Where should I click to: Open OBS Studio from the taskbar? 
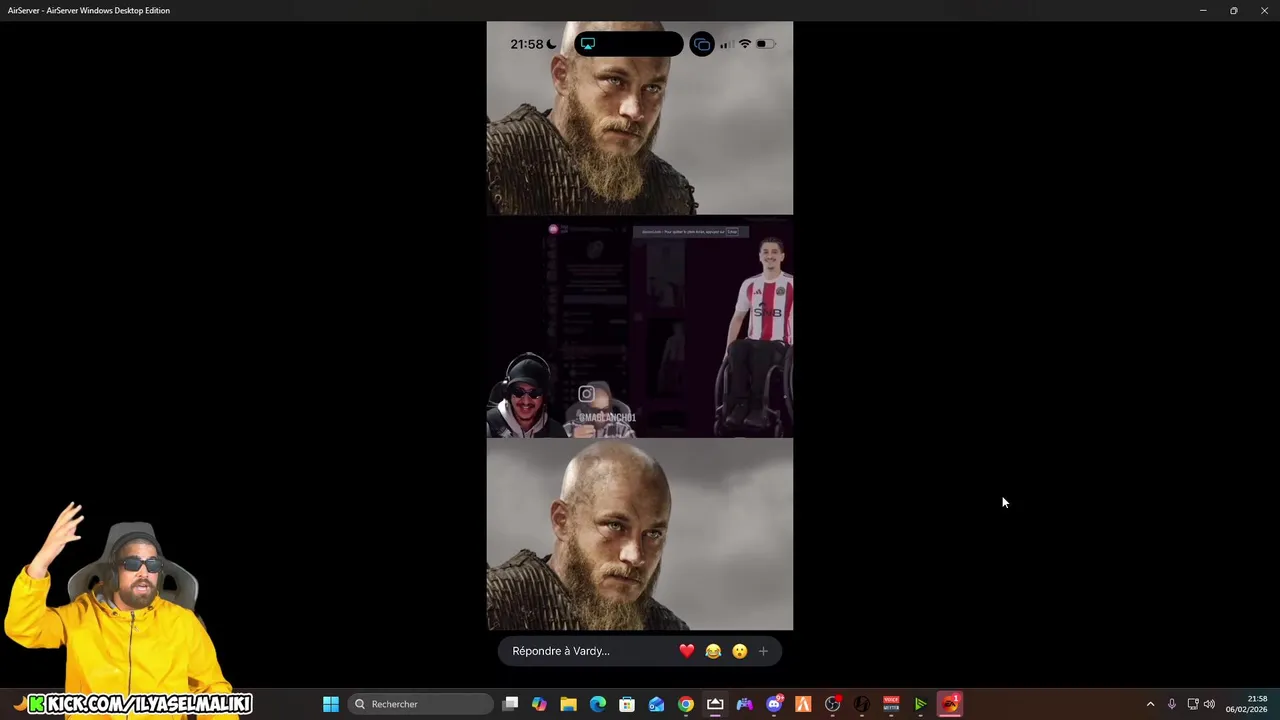[832, 704]
